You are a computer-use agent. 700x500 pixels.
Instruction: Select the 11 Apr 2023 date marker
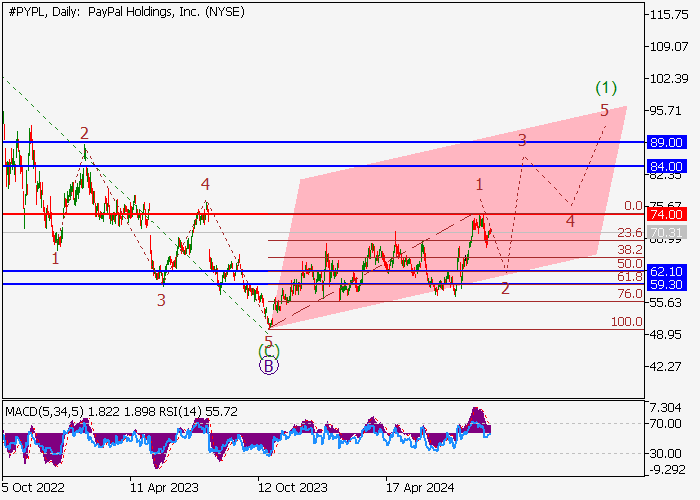click(x=162, y=487)
